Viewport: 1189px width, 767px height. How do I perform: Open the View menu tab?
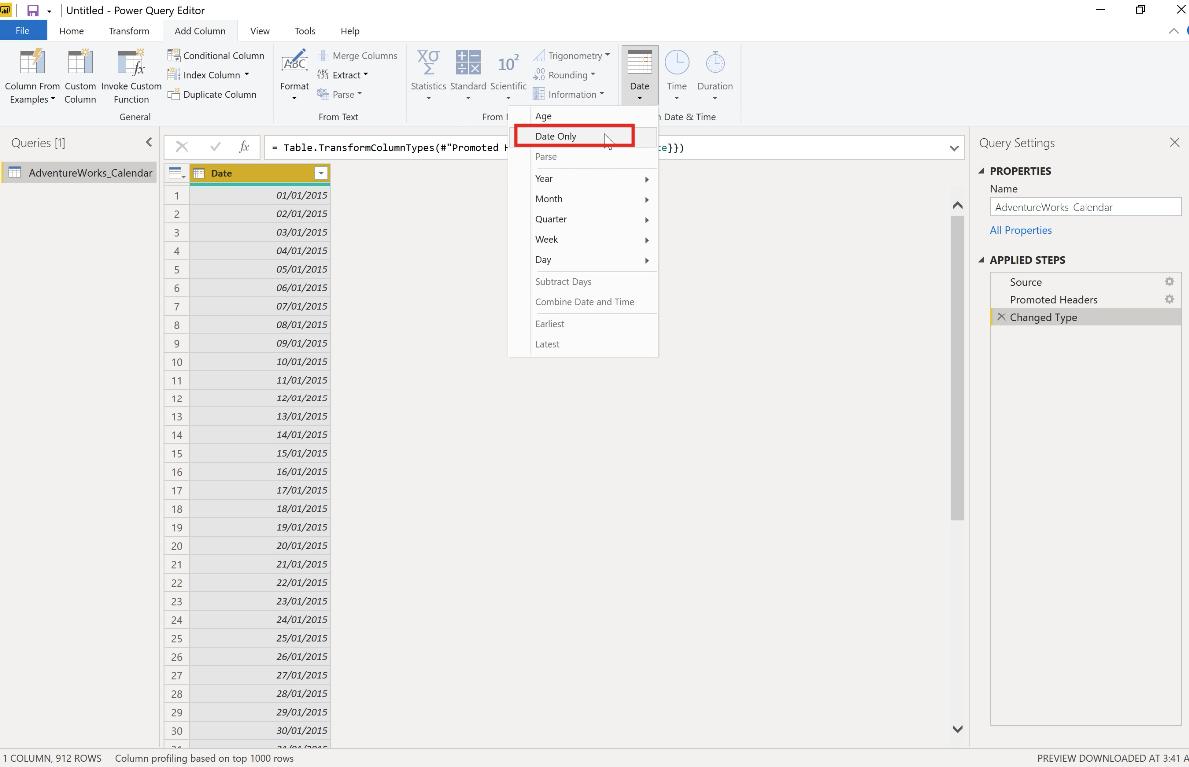click(x=259, y=30)
